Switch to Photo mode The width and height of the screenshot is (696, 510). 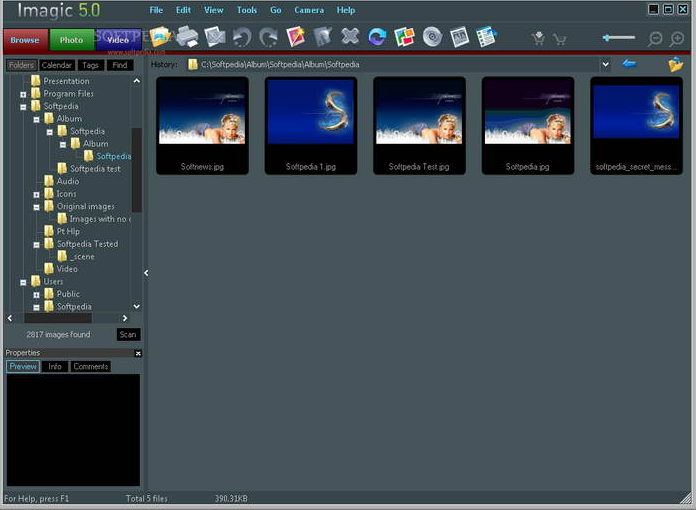point(71,40)
